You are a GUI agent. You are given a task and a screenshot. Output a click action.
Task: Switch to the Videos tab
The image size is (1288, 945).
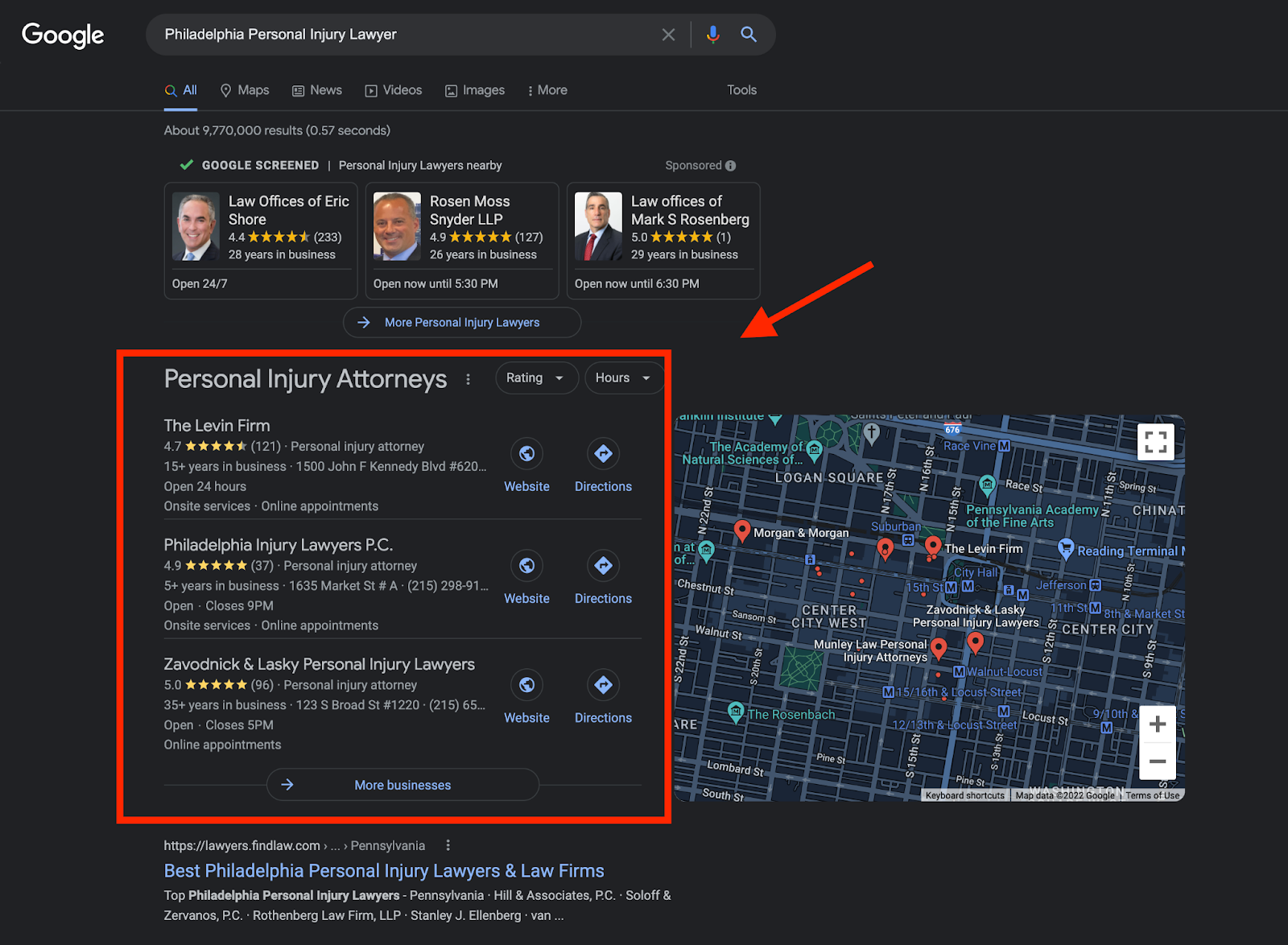tap(394, 90)
